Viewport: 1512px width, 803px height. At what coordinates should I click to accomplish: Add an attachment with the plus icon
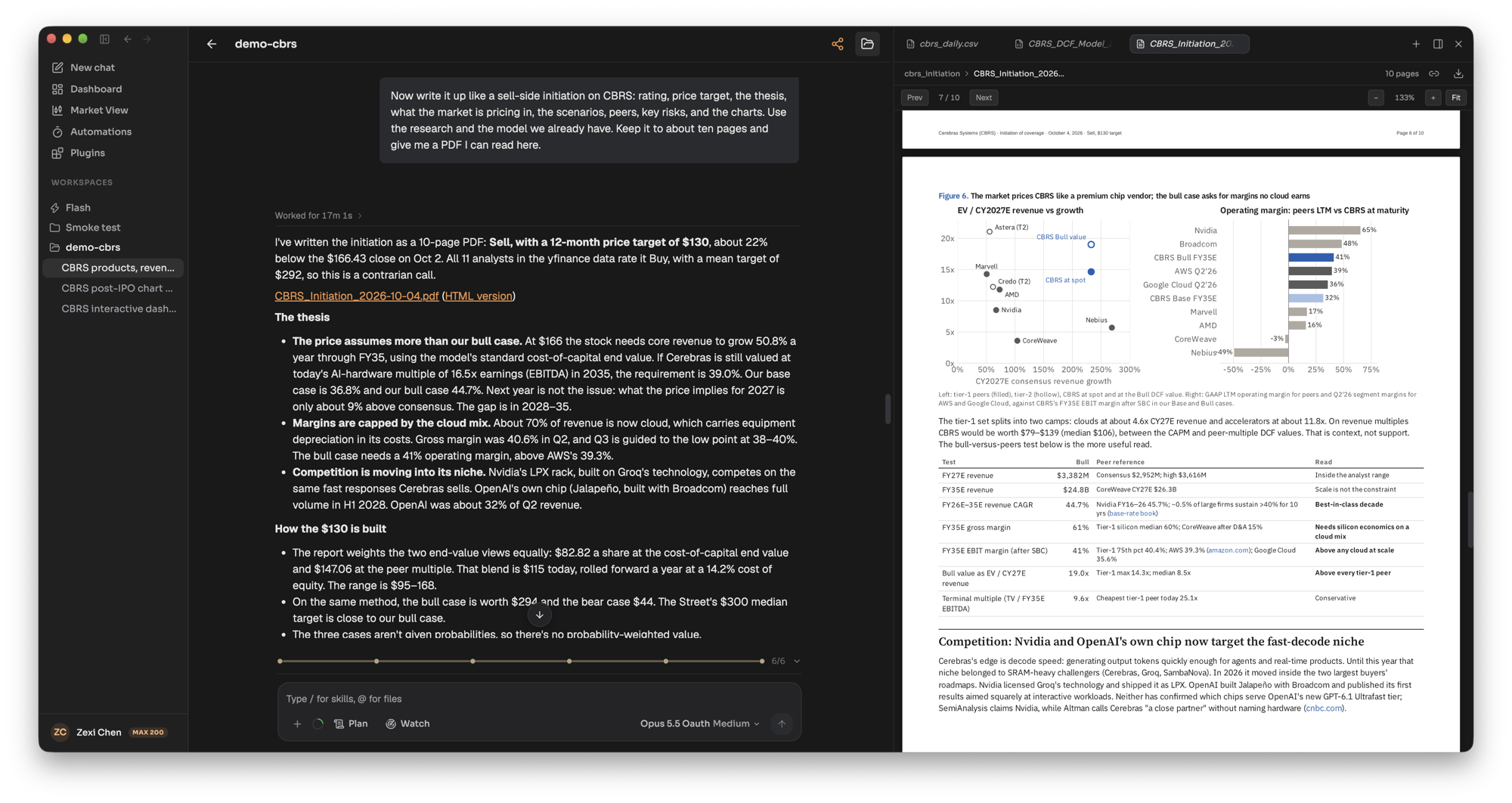coord(297,724)
